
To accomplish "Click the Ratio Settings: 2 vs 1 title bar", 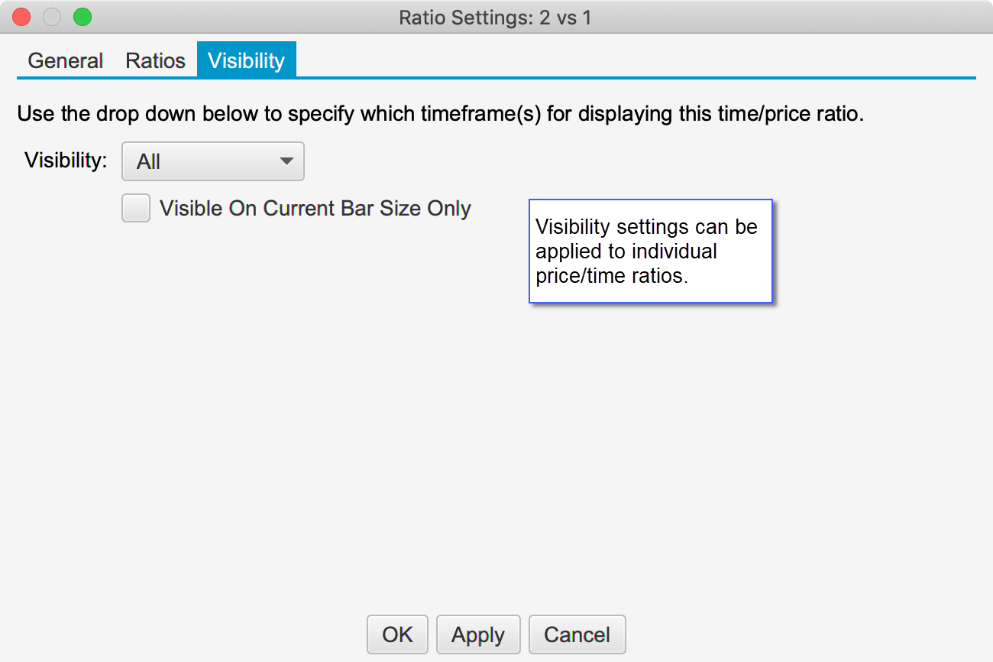I will pyautogui.click(x=495, y=17).
